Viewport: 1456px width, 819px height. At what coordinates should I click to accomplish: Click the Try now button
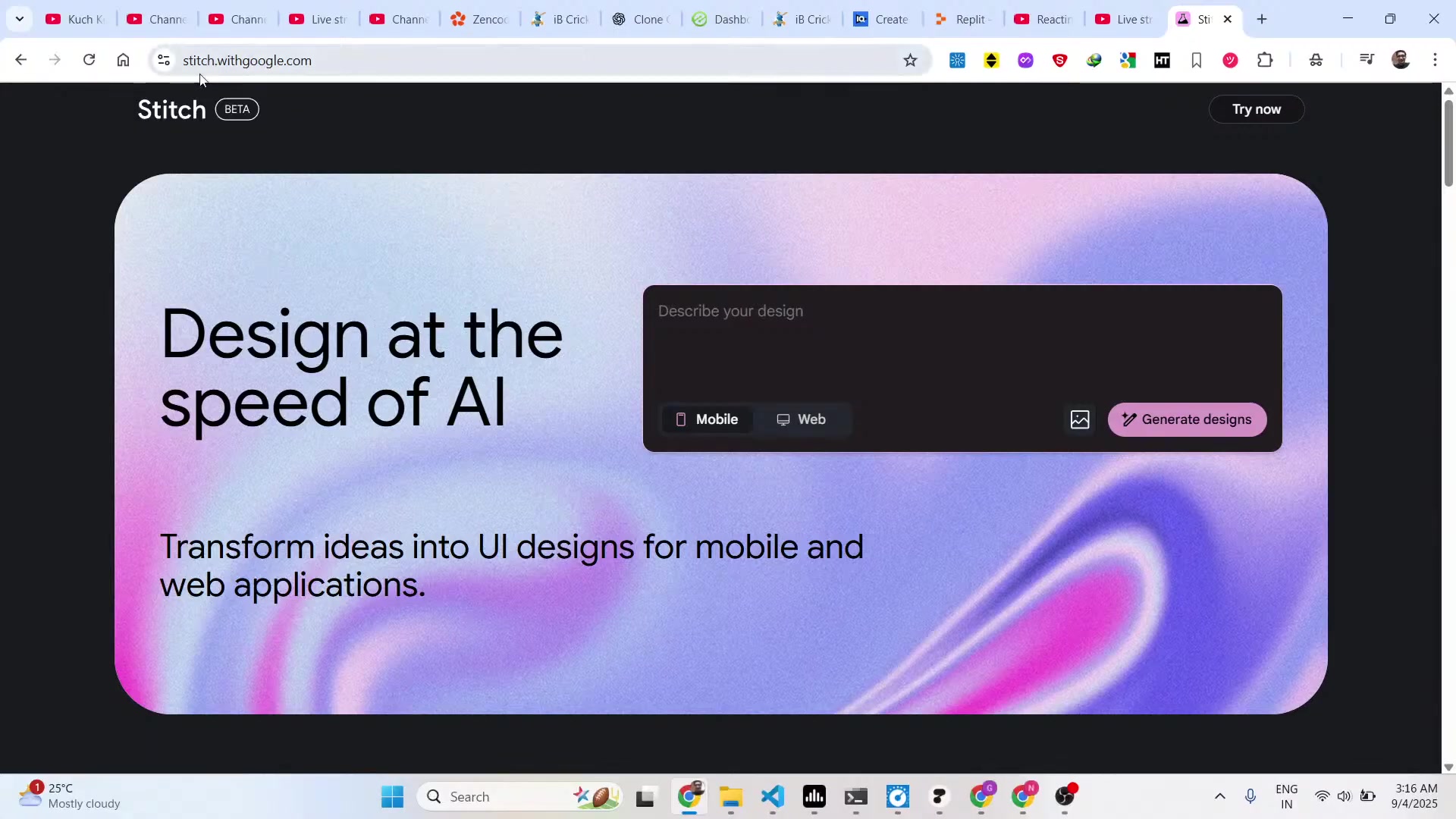[x=1256, y=109]
